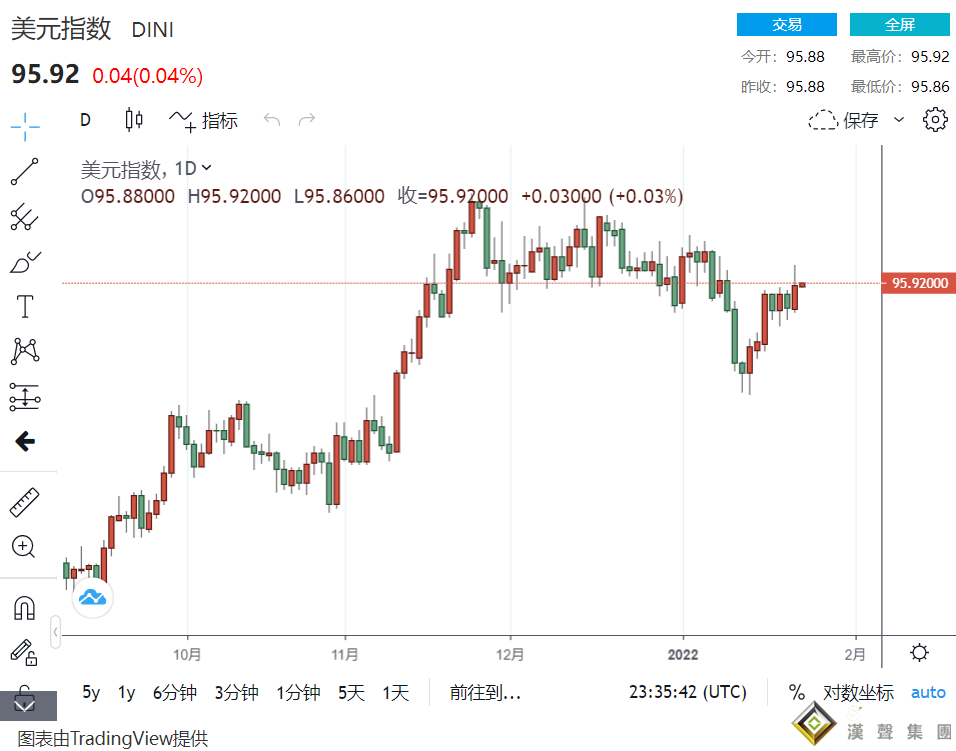This screenshot has width=956, height=751.
Task: Toggle percent scale with % button
Action: (796, 692)
